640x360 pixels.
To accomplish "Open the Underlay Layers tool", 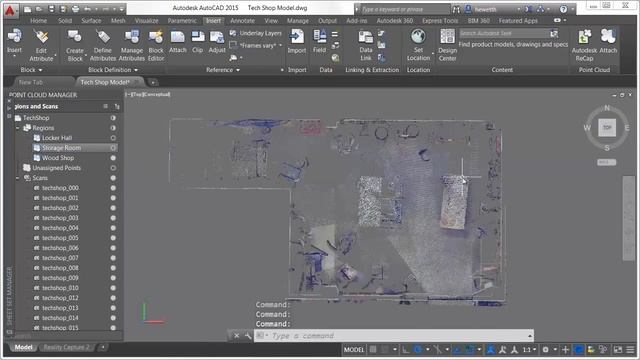I will coord(256,33).
